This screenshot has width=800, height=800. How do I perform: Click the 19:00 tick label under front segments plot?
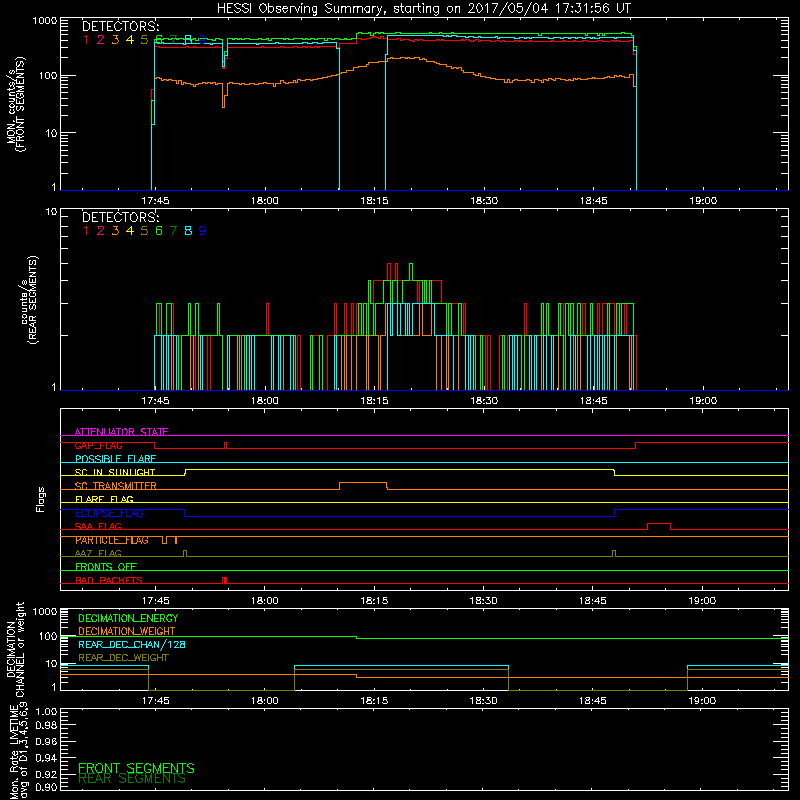point(703,201)
